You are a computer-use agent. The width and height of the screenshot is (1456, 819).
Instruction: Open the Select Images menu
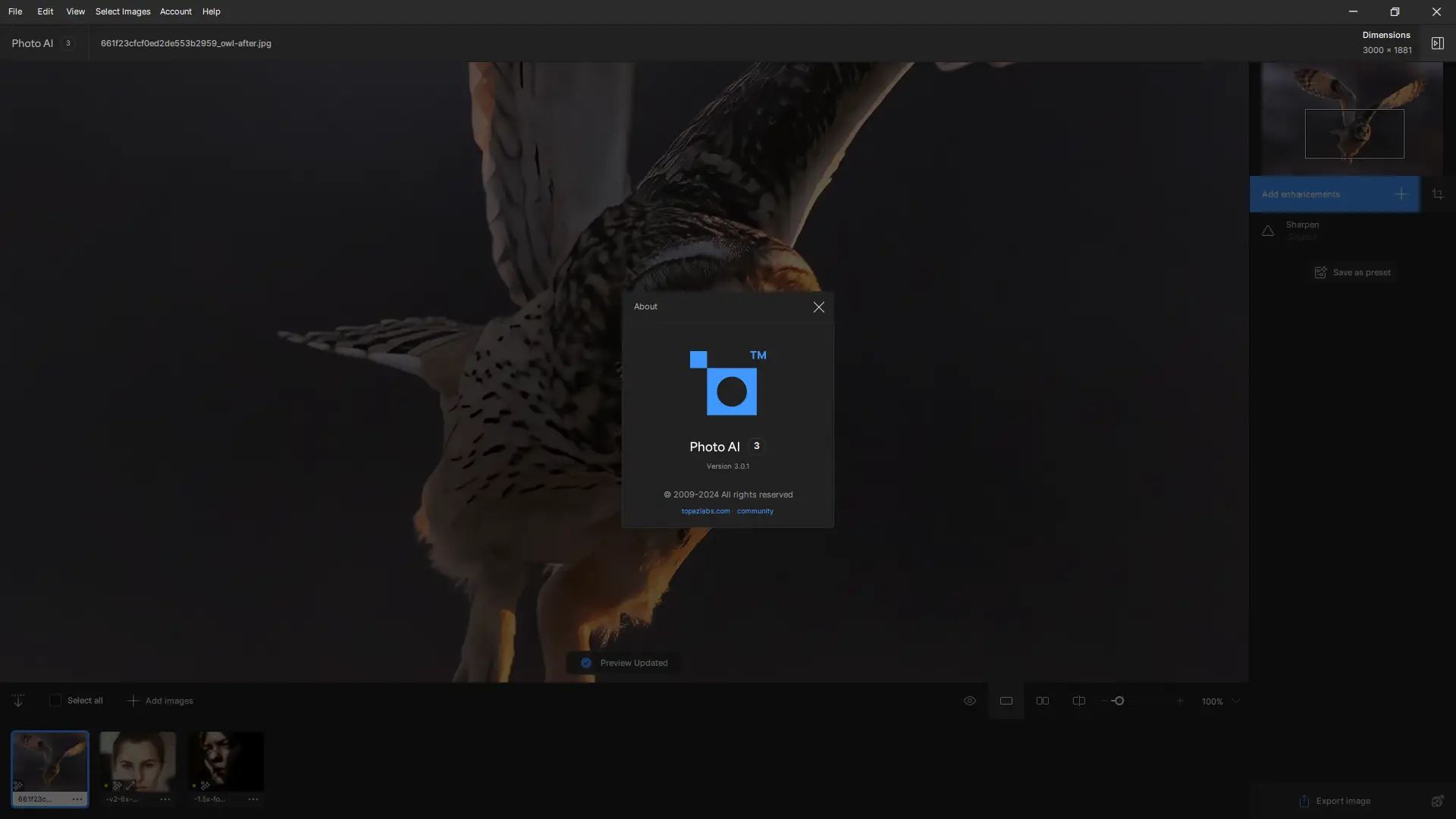(123, 11)
